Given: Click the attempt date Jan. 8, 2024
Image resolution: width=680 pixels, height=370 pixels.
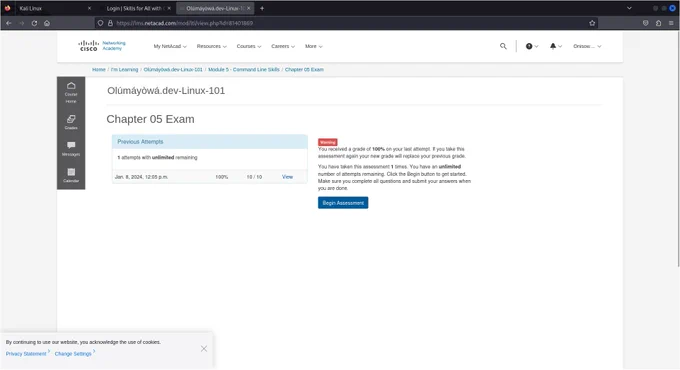Looking at the screenshot, I should point(141,177).
